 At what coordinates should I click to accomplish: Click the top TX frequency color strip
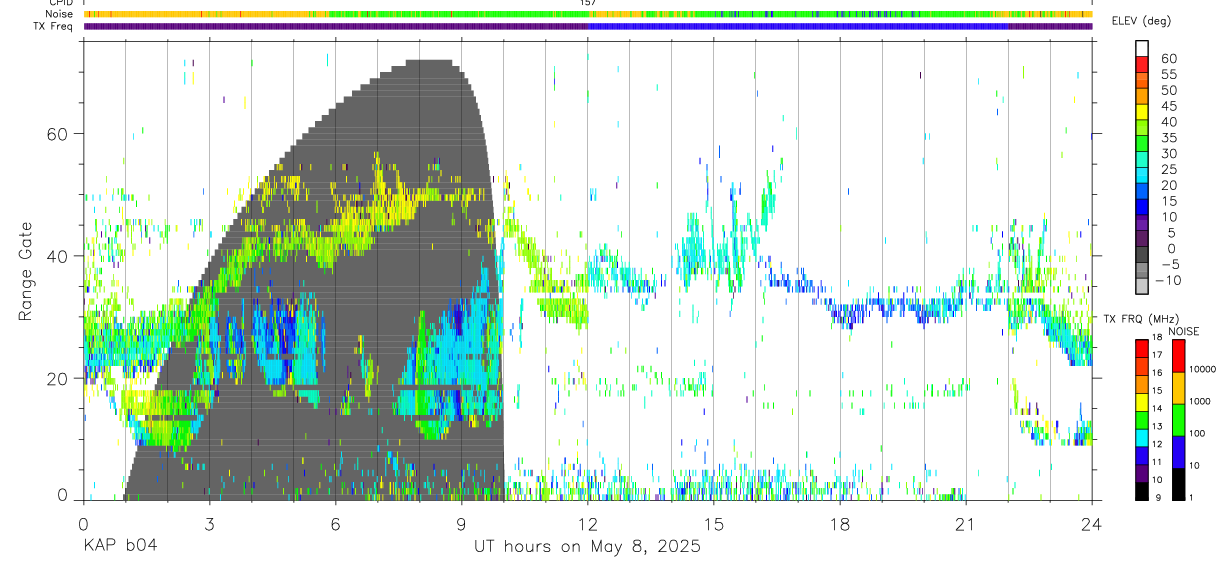pos(588,26)
